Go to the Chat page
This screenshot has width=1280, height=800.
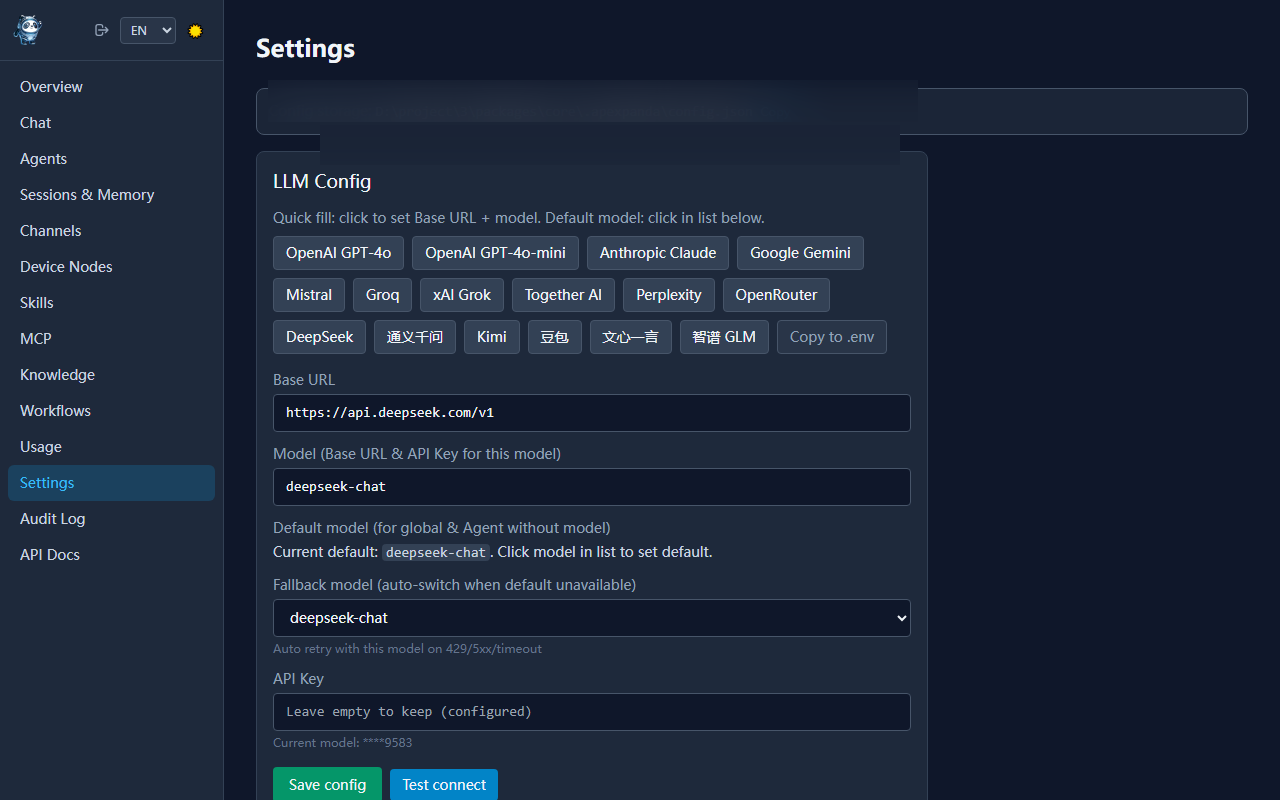(x=111, y=123)
